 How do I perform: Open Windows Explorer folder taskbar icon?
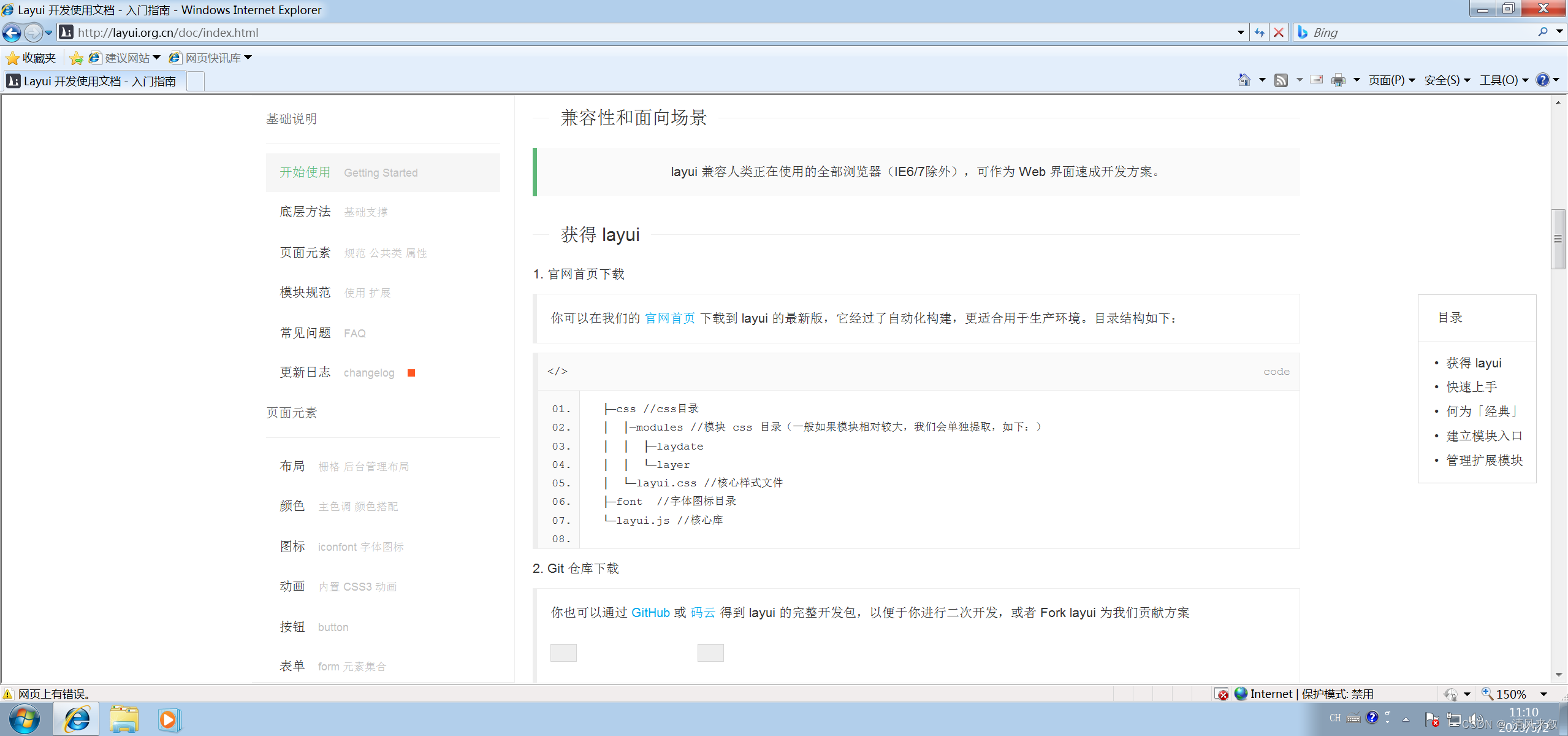tap(124, 719)
